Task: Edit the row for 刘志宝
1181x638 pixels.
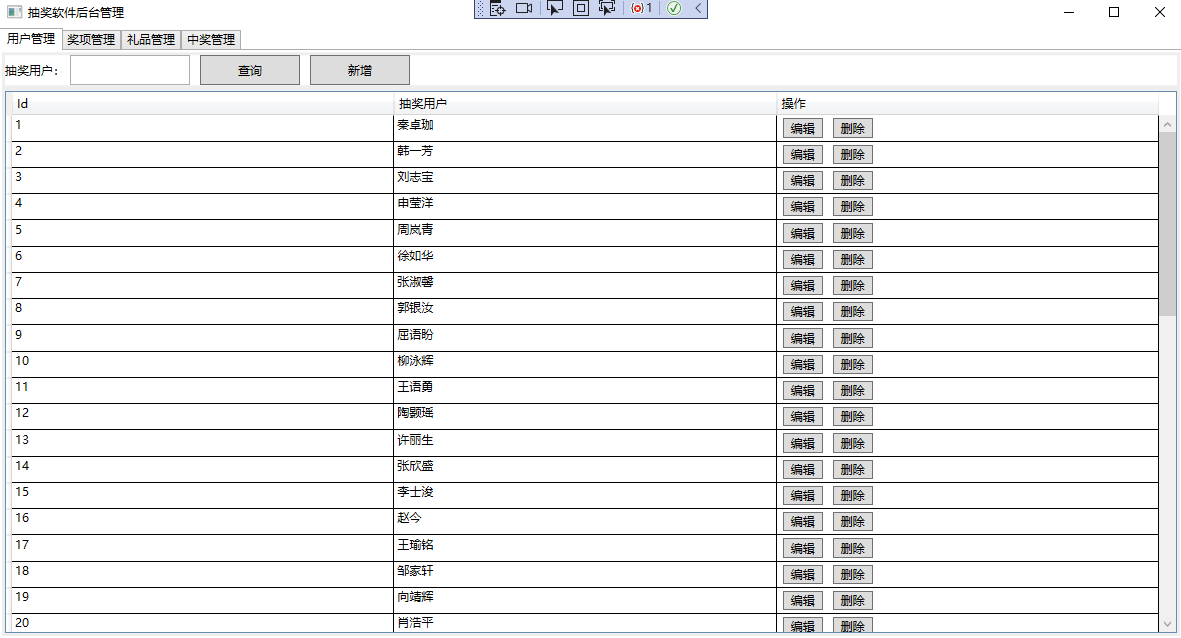Action: [802, 181]
